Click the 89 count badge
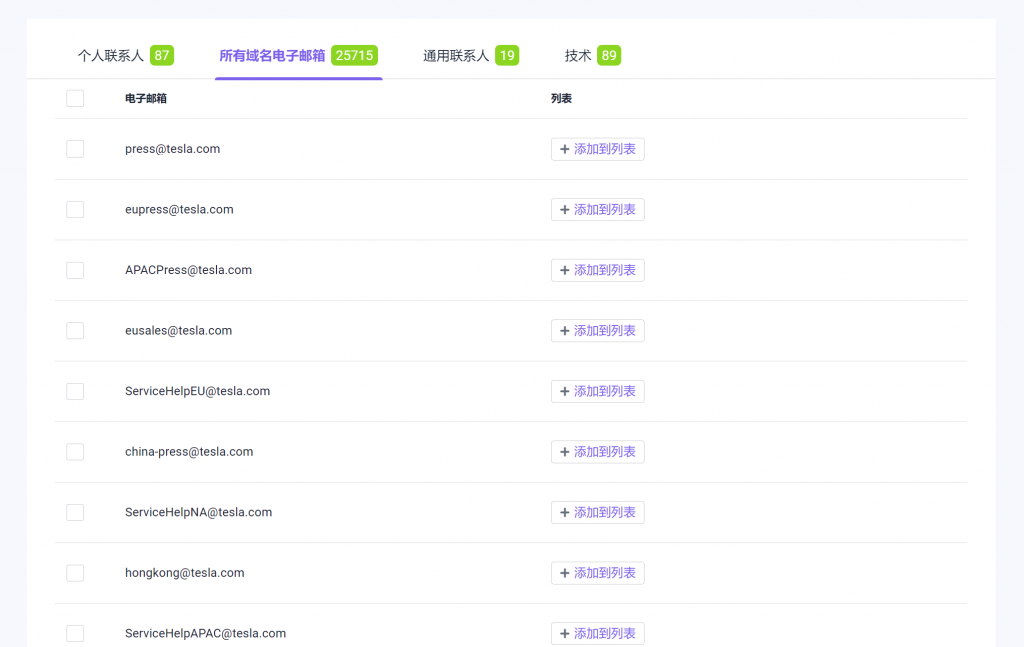 (x=609, y=55)
